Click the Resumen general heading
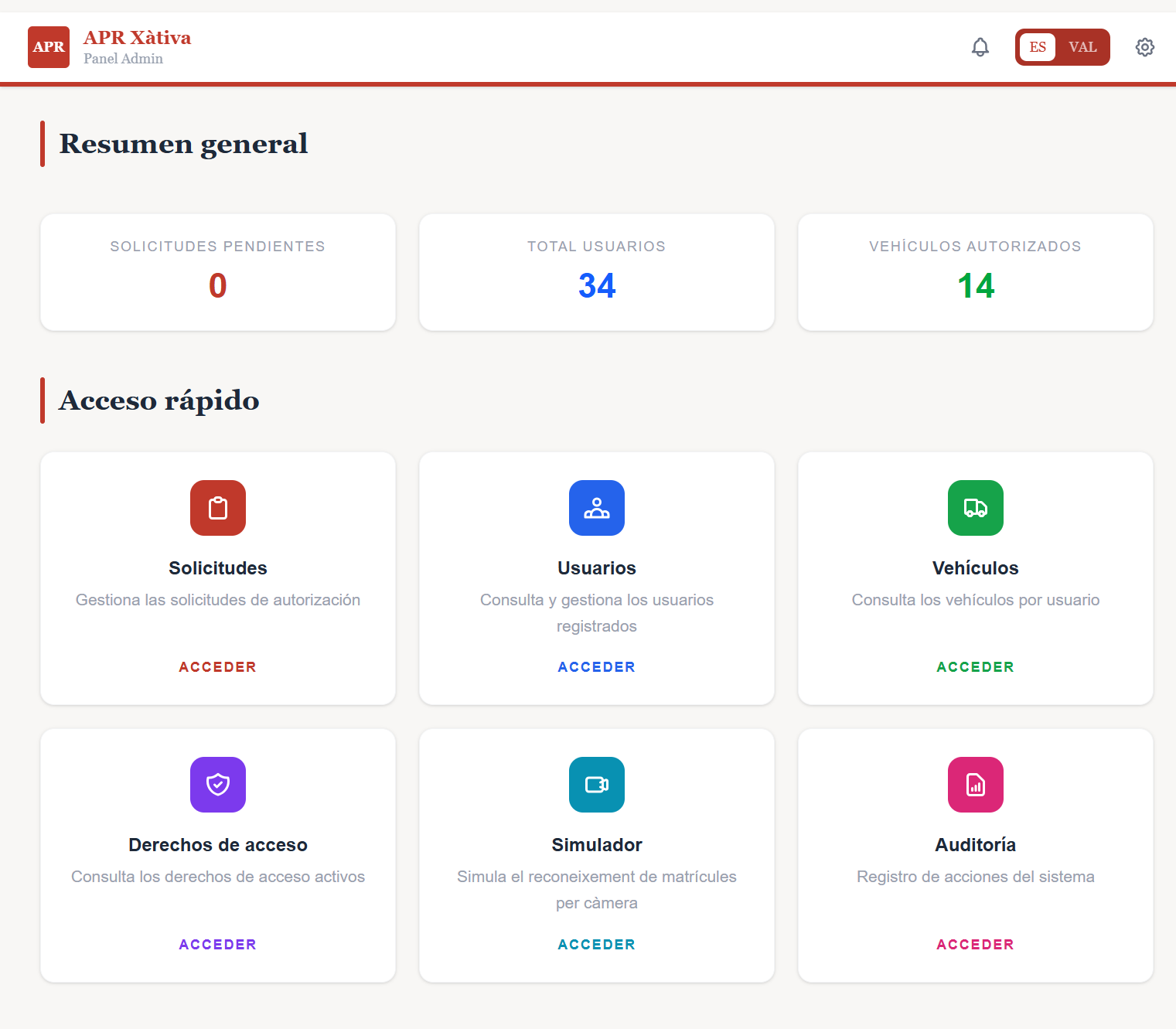The width and height of the screenshot is (1176, 1029). point(184,144)
